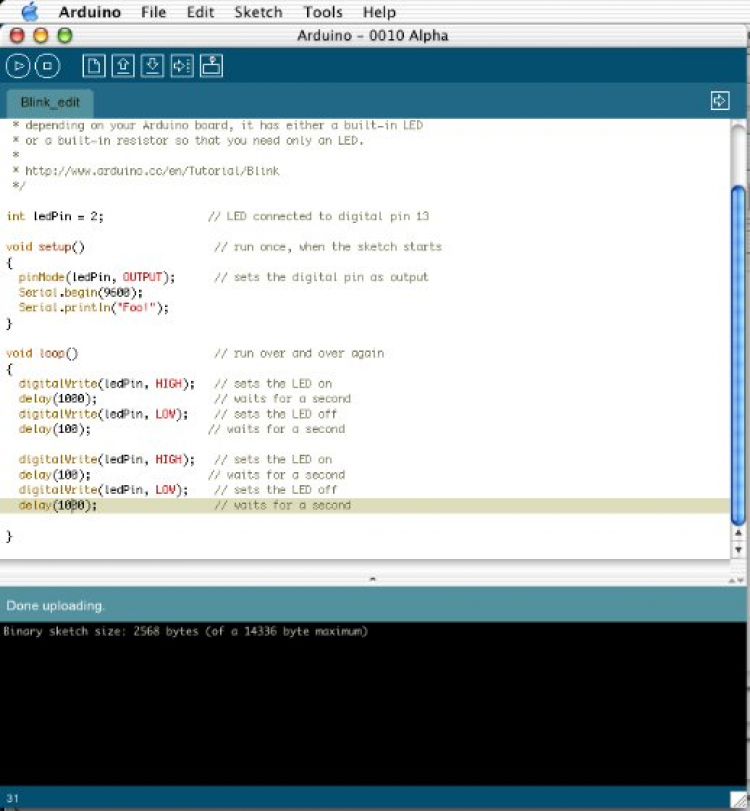Open the Sketch menu
750x811 pixels.
pos(258,12)
